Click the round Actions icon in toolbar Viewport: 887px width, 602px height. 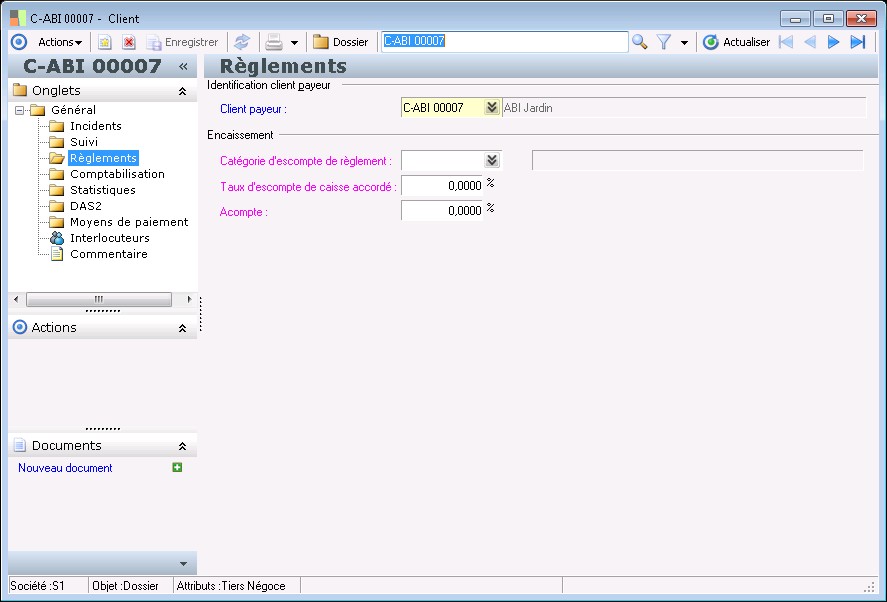19,42
